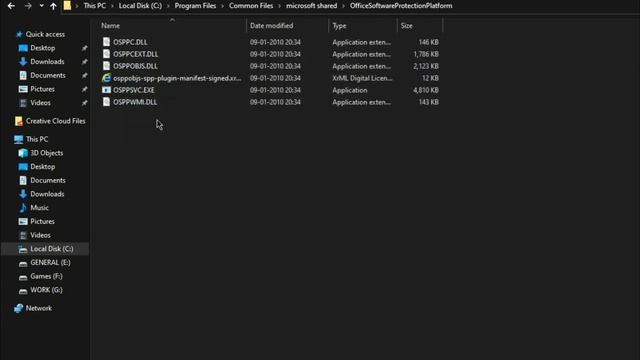Image resolution: width=640 pixels, height=360 pixels.
Task: Open Network in navigation pane
Action: point(38,308)
